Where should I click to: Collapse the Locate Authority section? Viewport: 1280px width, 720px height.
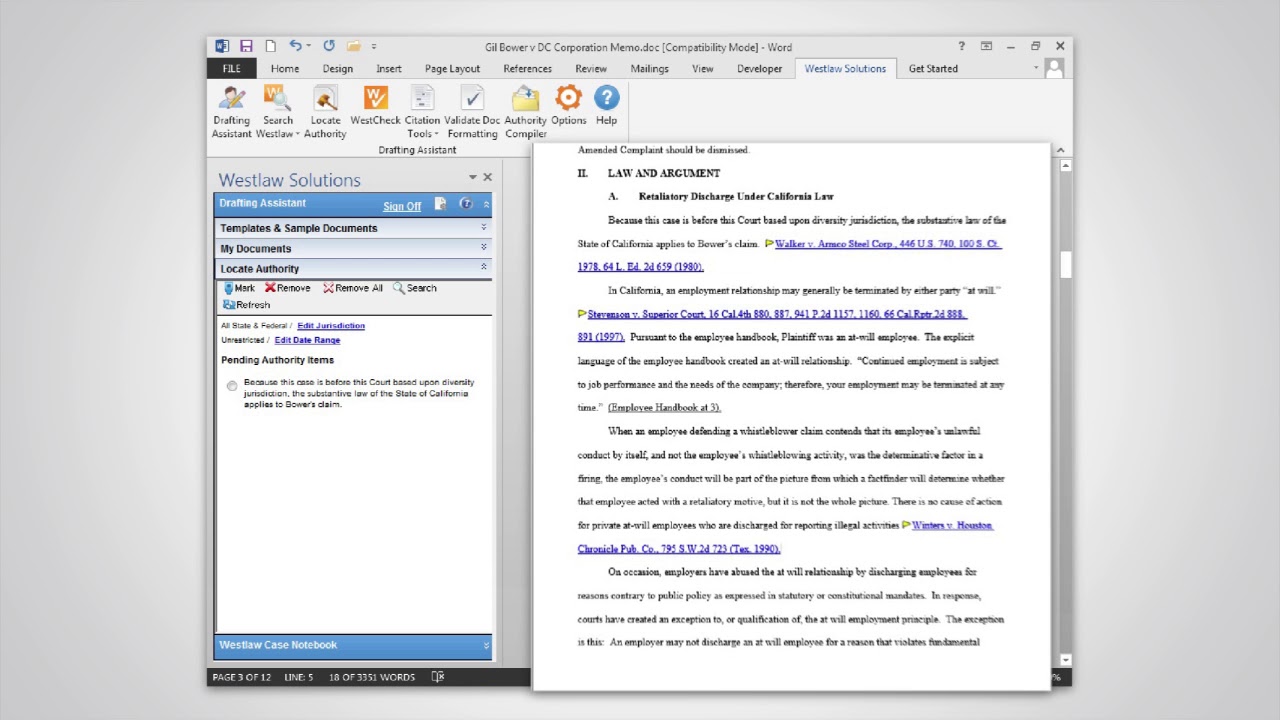pyautogui.click(x=484, y=268)
